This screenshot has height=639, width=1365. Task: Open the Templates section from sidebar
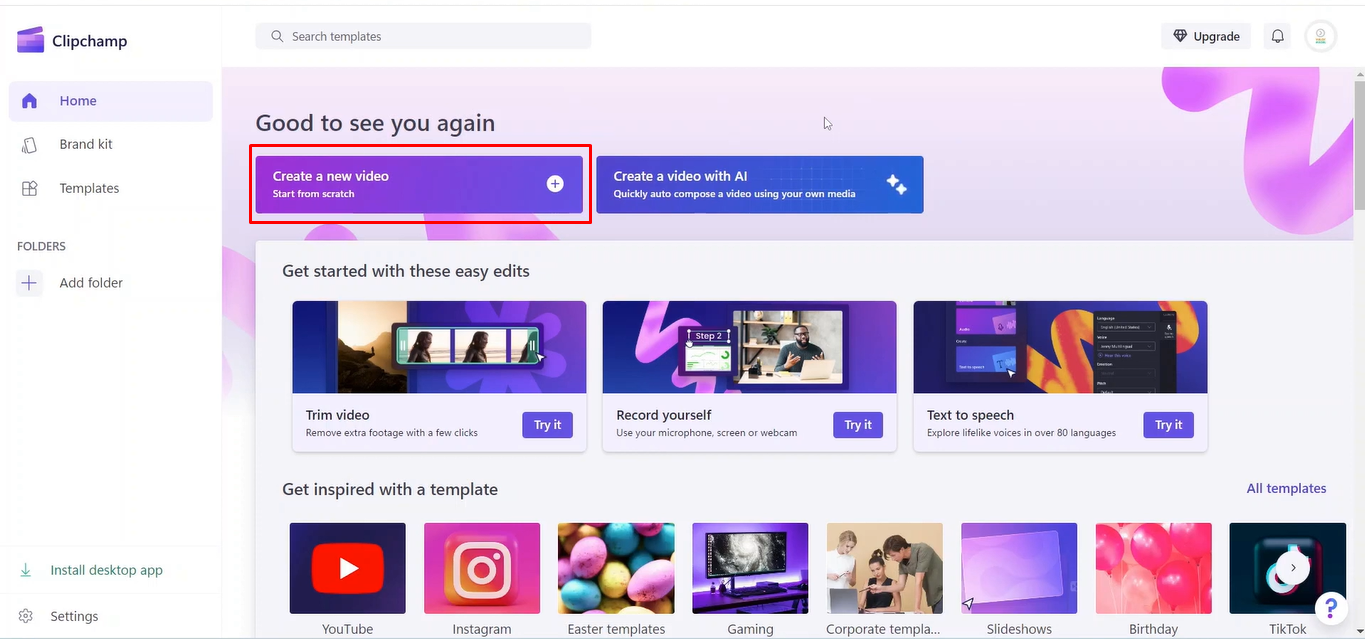click(88, 187)
